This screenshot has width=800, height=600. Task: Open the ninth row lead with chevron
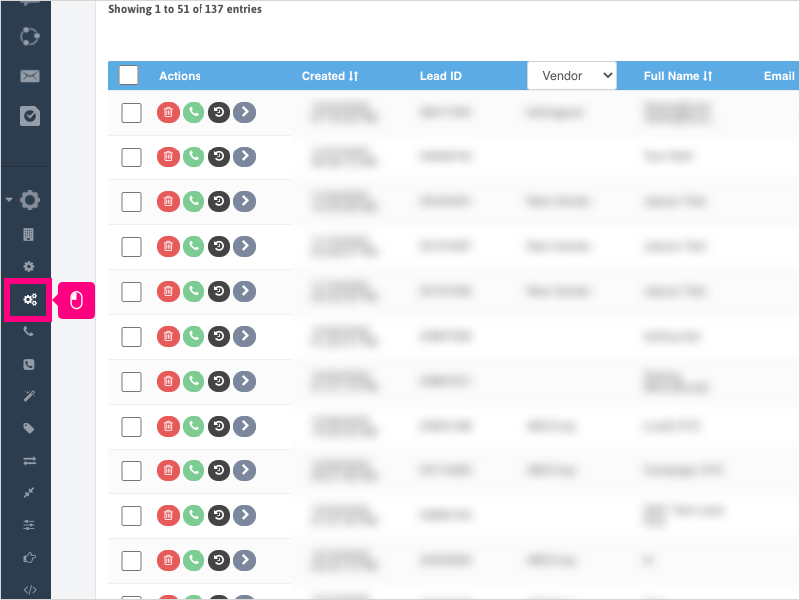[244, 470]
